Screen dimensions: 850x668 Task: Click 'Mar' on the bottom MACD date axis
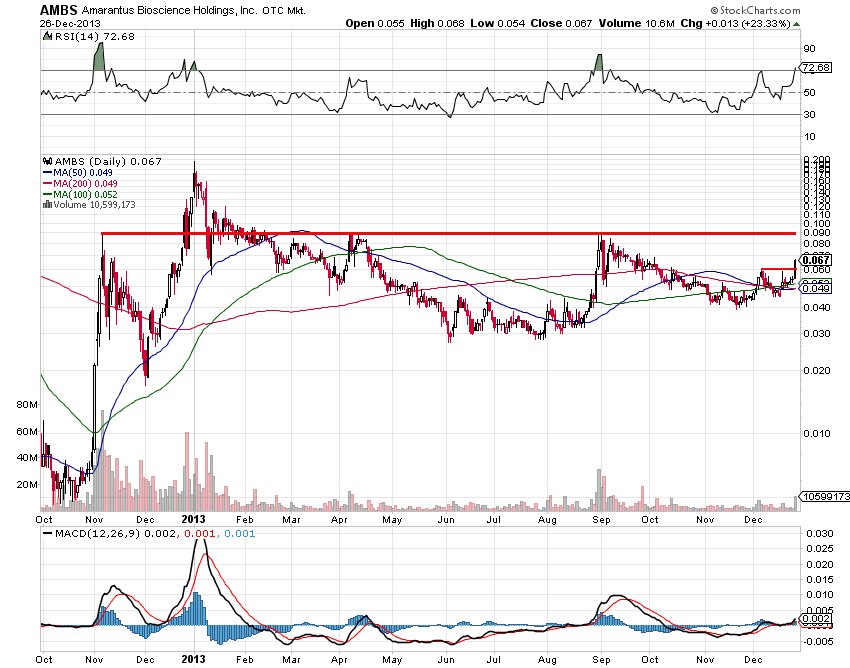point(292,660)
